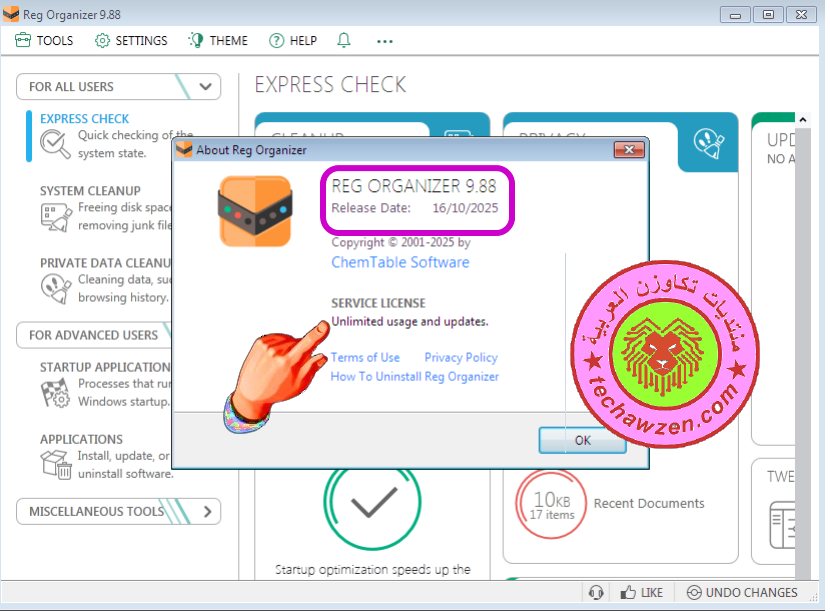Screen dimensions: 830x611
Task: Open the three-dots more options menu
Action: point(385,41)
